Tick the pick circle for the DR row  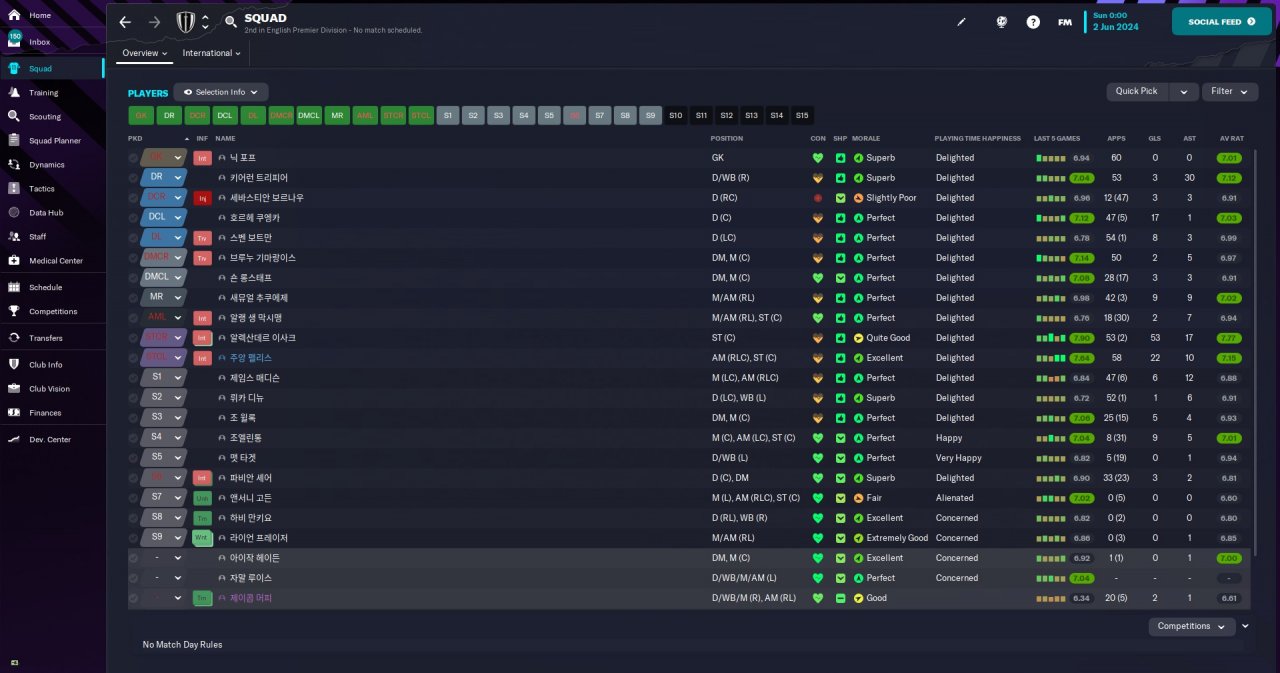click(134, 178)
